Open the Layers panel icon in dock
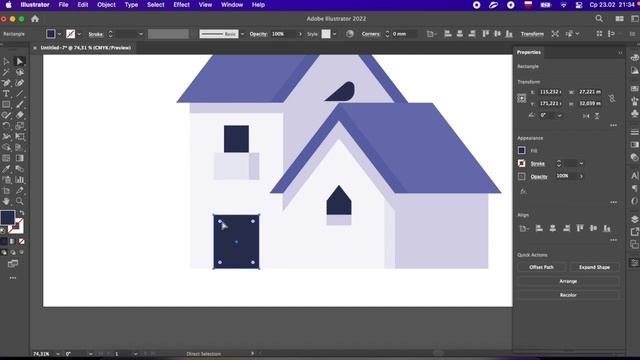This screenshot has height=360, width=640. click(x=634, y=220)
